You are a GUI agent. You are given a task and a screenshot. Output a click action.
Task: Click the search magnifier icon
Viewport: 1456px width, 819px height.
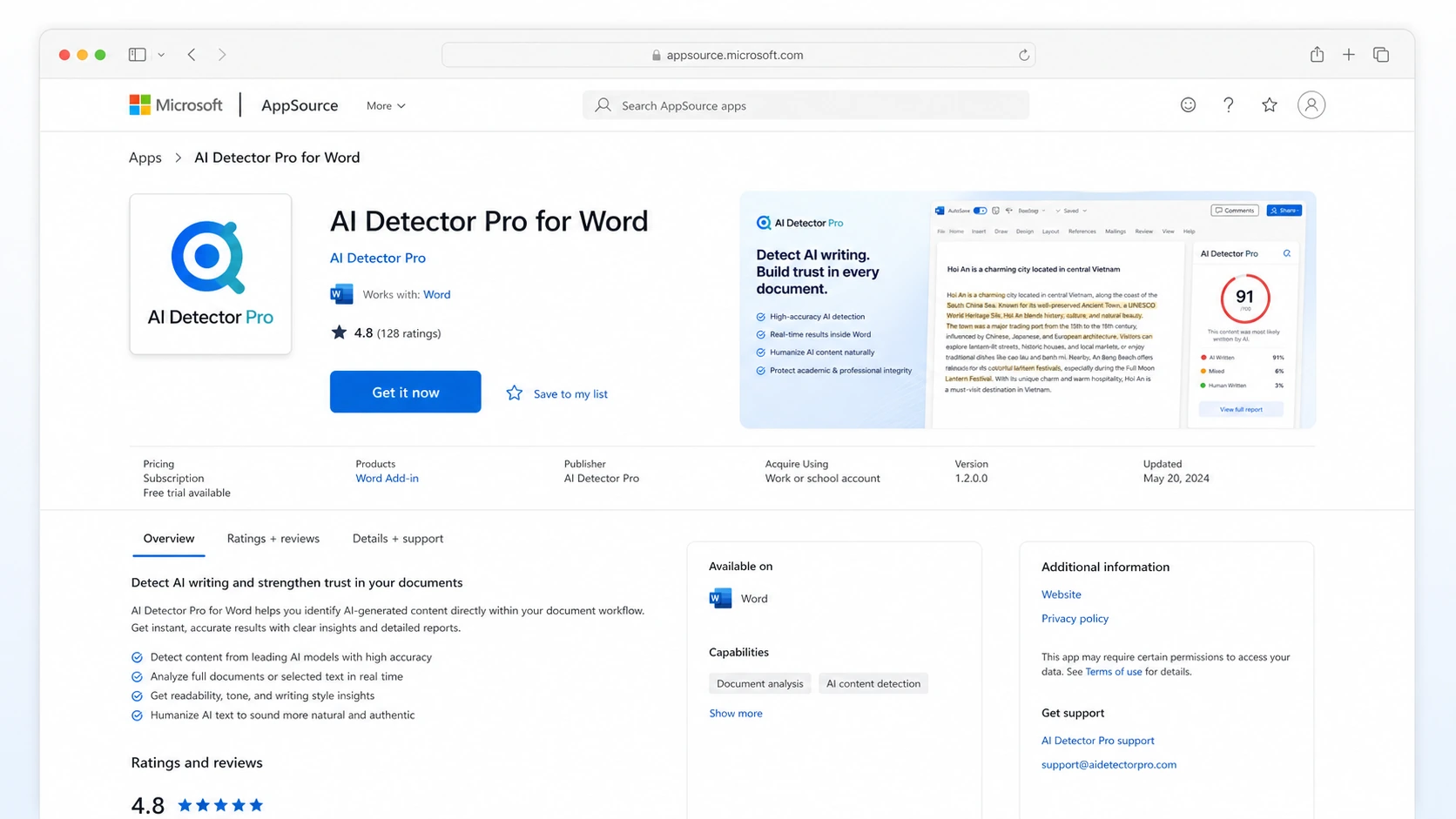603,105
